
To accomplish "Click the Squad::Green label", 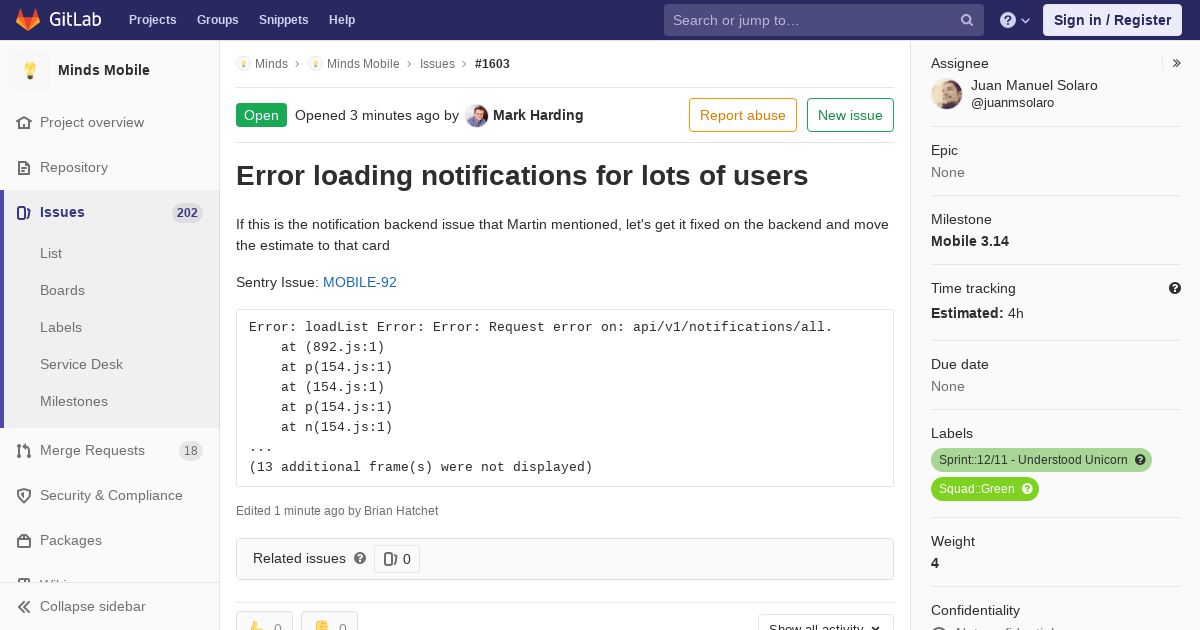I will (977, 489).
